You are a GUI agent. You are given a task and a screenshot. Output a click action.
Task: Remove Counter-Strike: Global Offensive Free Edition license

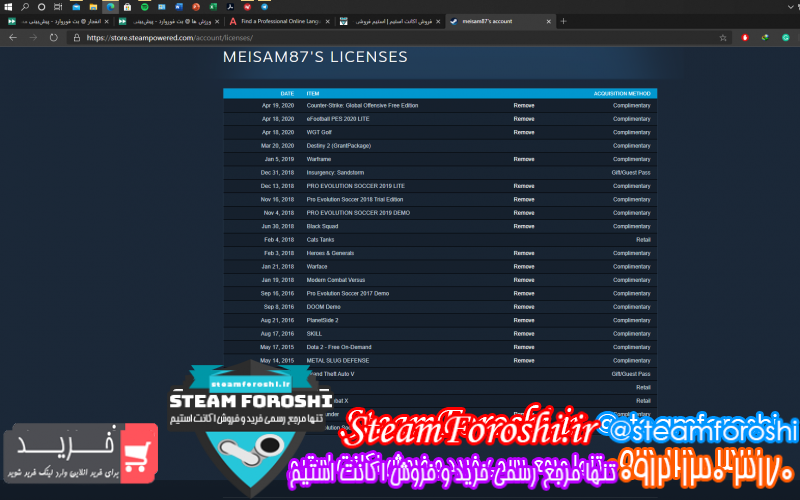[523, 105]
